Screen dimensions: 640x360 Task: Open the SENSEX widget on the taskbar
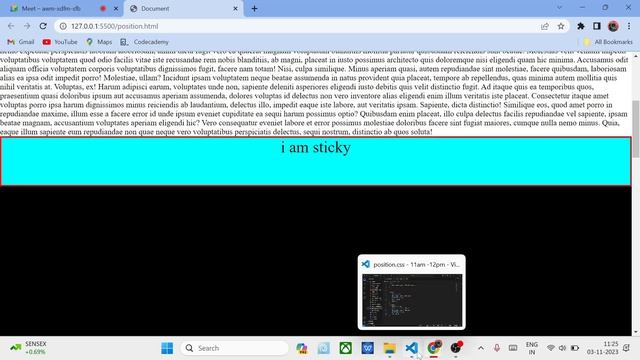(x=29, y=348)
